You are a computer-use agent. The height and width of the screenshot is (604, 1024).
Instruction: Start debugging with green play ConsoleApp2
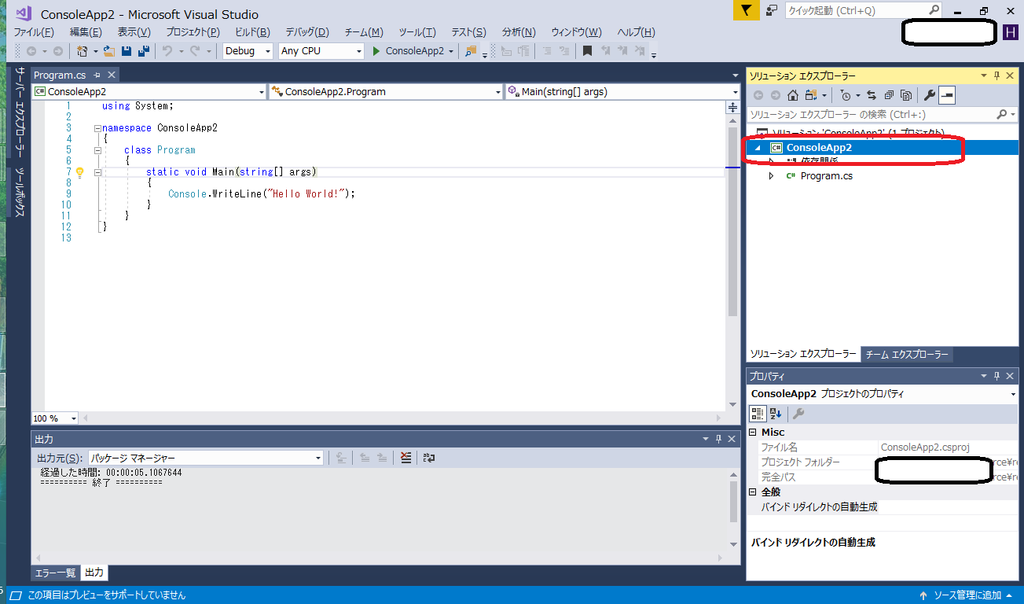pos(412,51)
